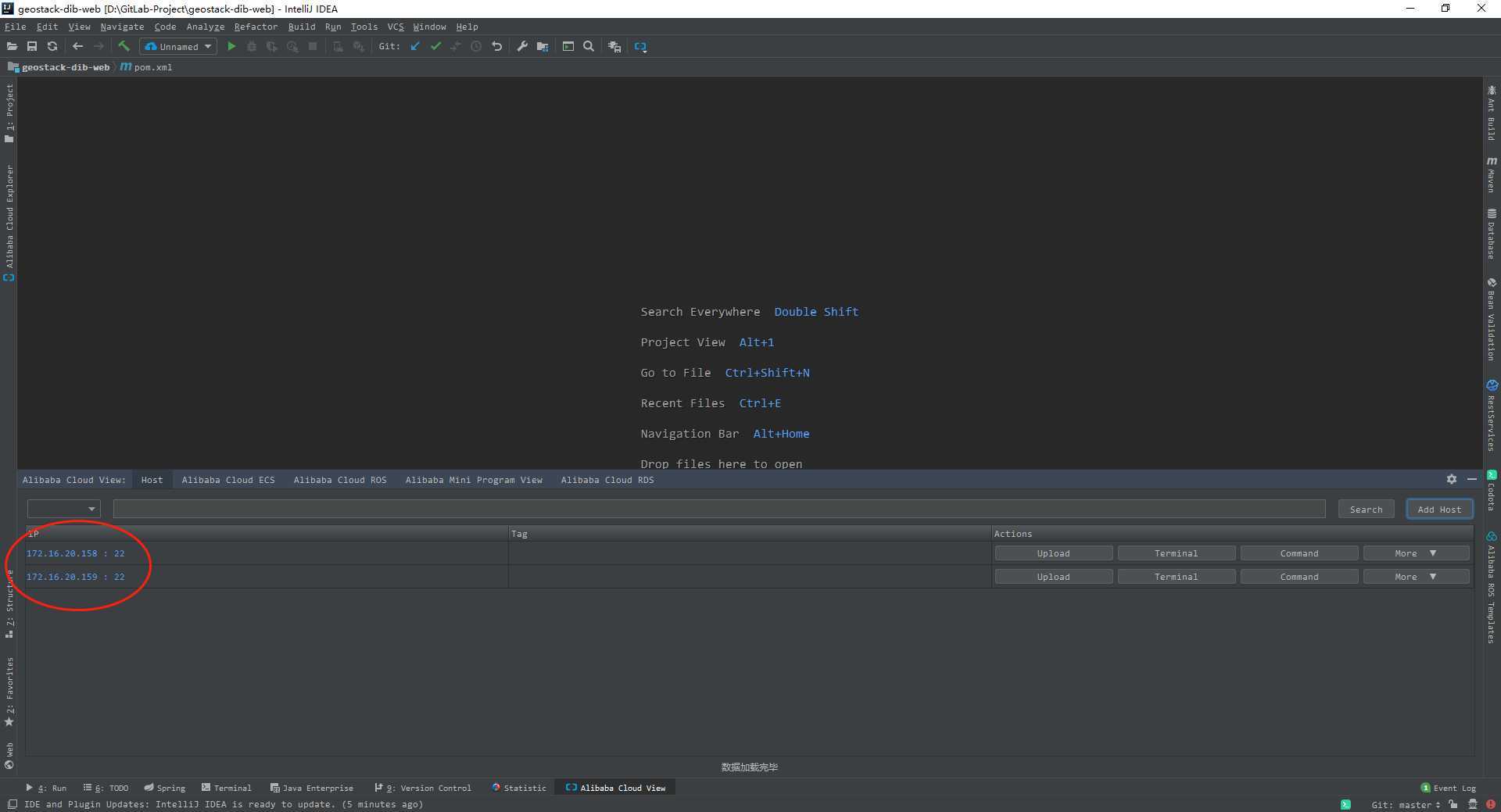
Task: Open Bean Validation side panel
Action: click(1492, 320)
